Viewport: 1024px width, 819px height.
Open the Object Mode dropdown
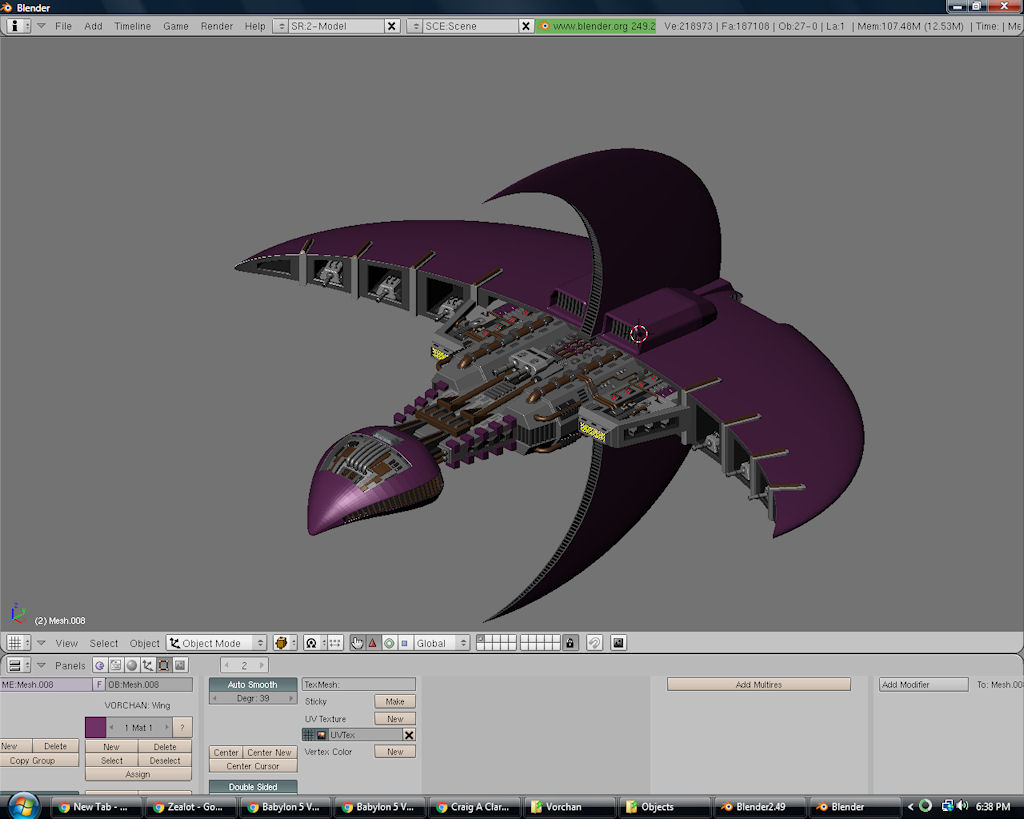click(x=216, y=643)
